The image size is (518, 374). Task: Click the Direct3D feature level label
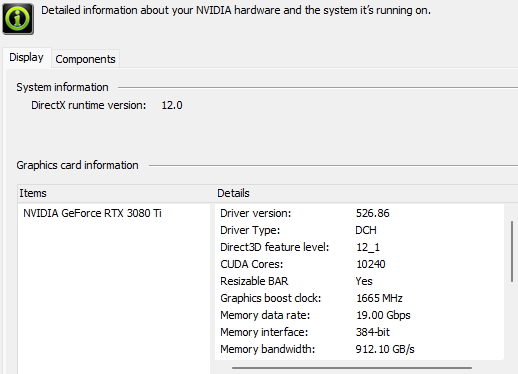click(274, 247)
